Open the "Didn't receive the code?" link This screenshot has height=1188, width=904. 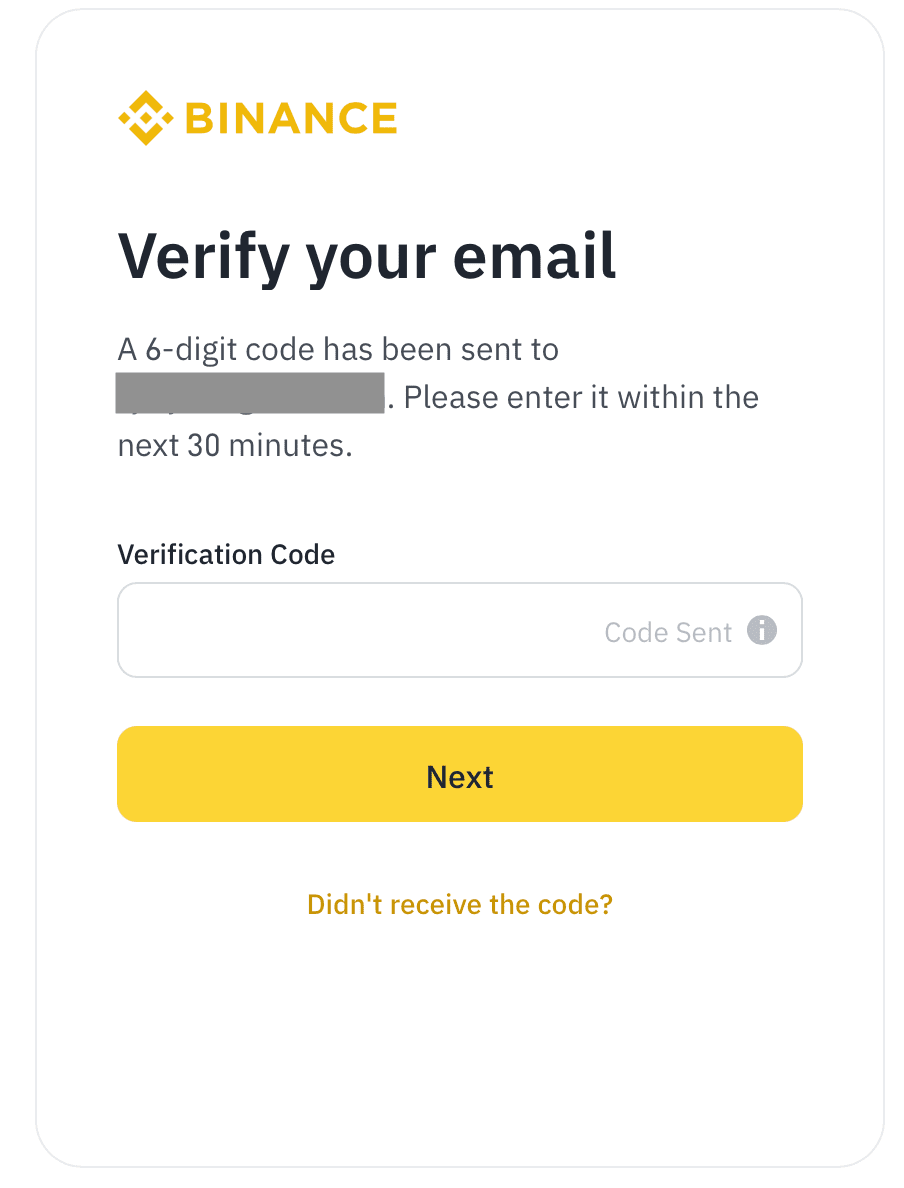click(460, 904)
